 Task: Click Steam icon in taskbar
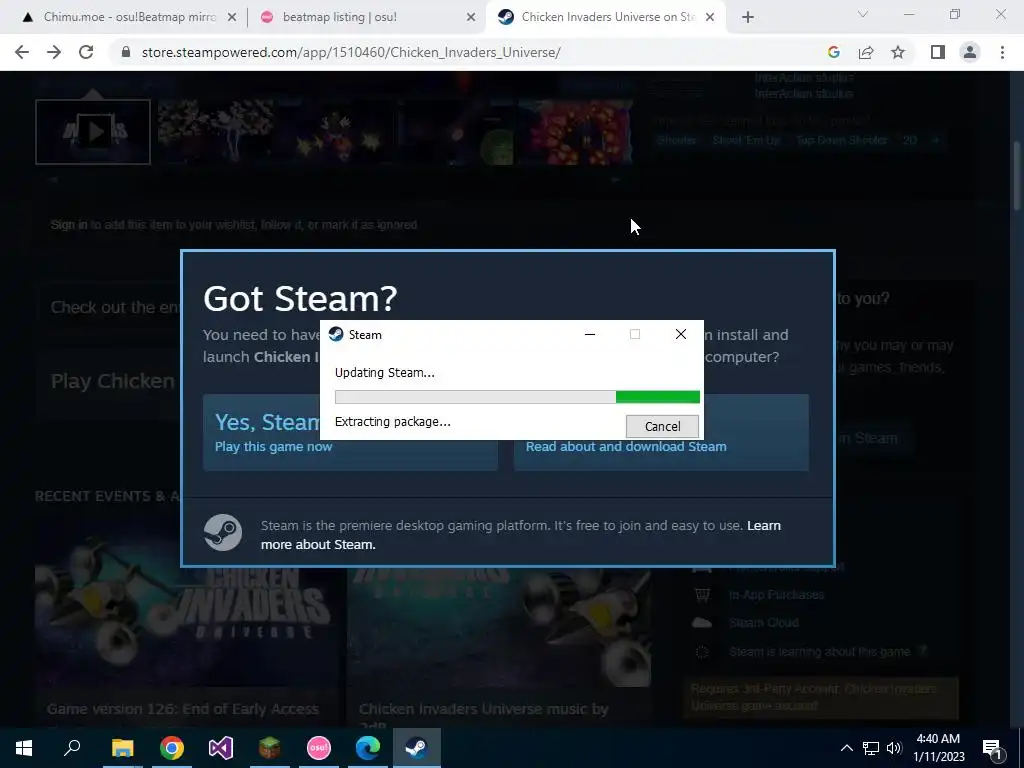417,748
